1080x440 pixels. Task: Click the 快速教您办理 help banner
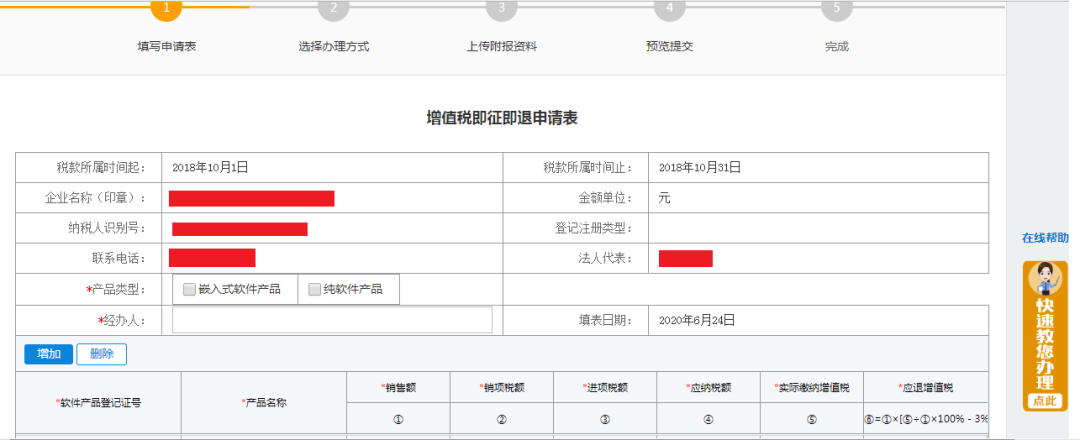(x=1045, y=345)
